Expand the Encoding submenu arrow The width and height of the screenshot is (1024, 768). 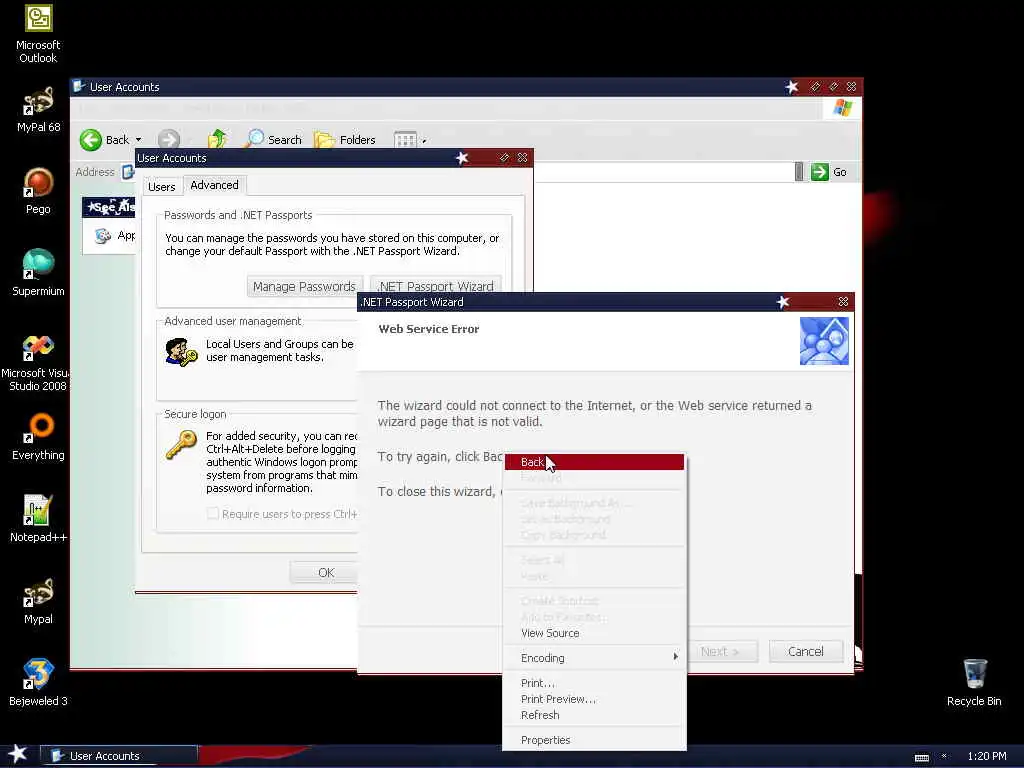(675, 656)
